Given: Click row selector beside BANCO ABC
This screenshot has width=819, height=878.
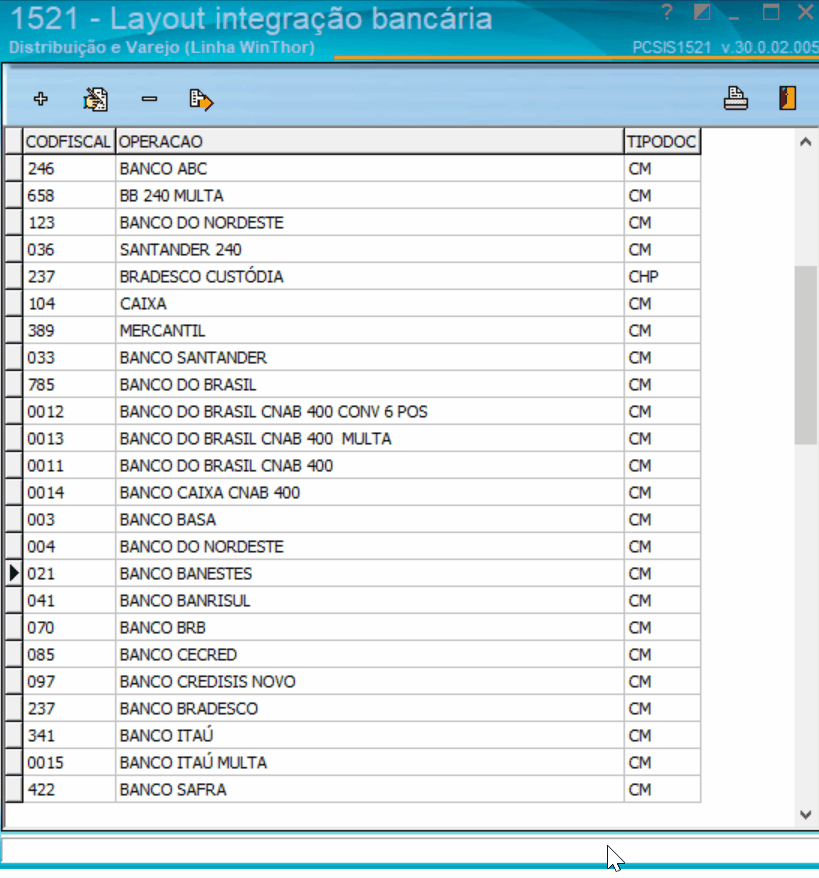Looking at the screenshot, I should tap(13, 169).
